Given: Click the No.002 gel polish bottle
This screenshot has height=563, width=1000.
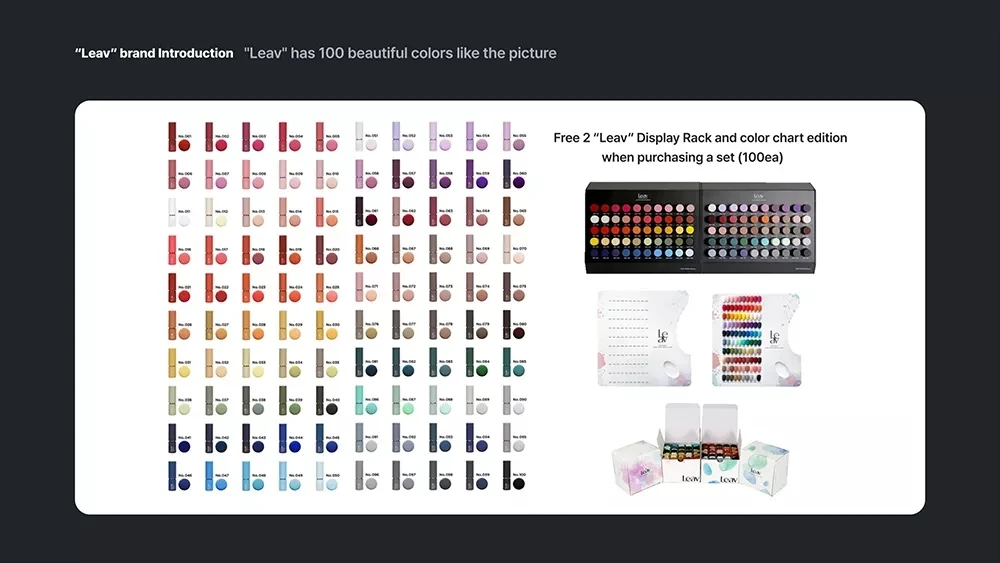Looking at the screenshot, I should click(x=209, y=136).
